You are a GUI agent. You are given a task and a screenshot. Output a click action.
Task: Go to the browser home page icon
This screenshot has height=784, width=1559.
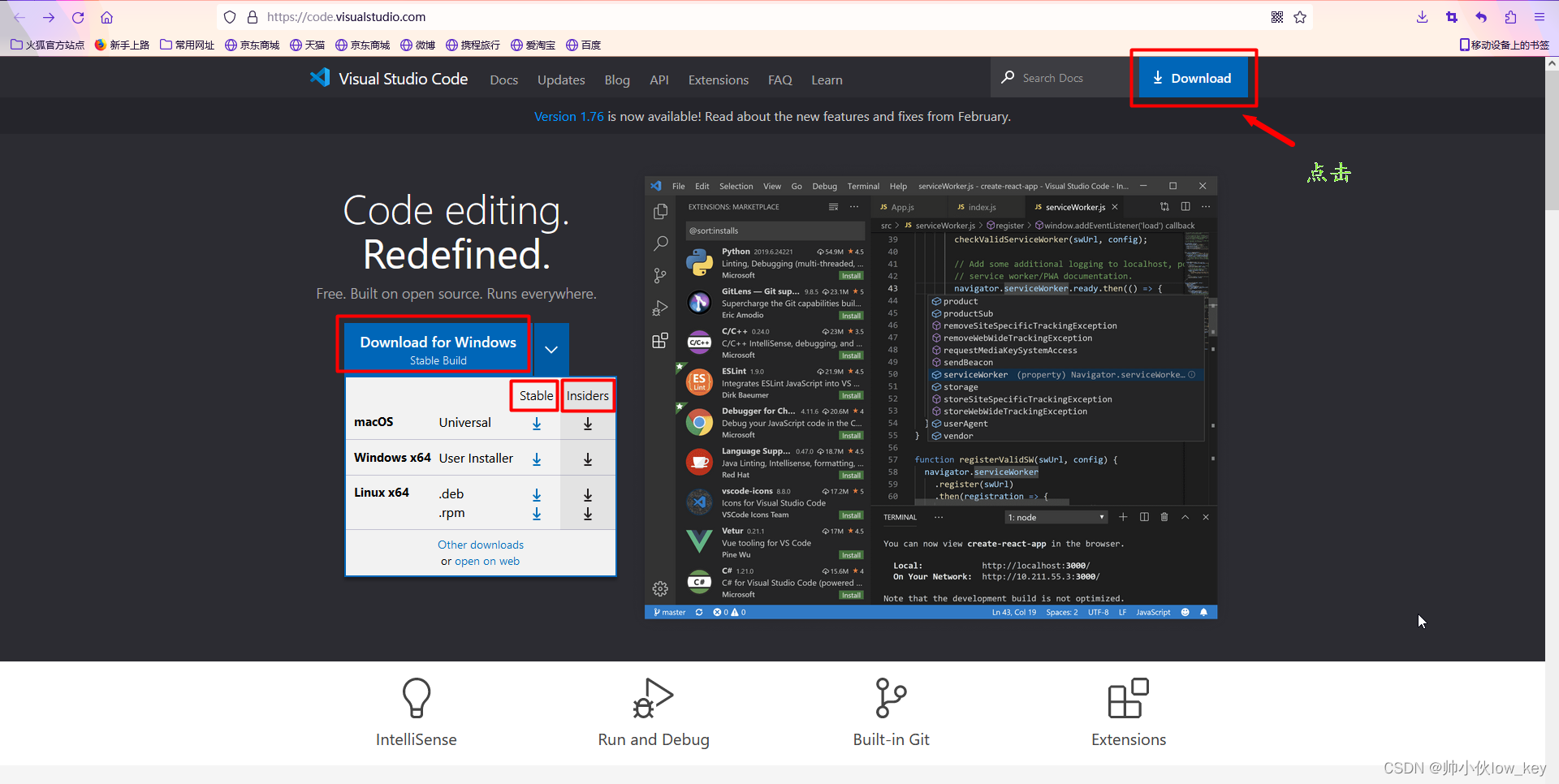pos(106,17)
